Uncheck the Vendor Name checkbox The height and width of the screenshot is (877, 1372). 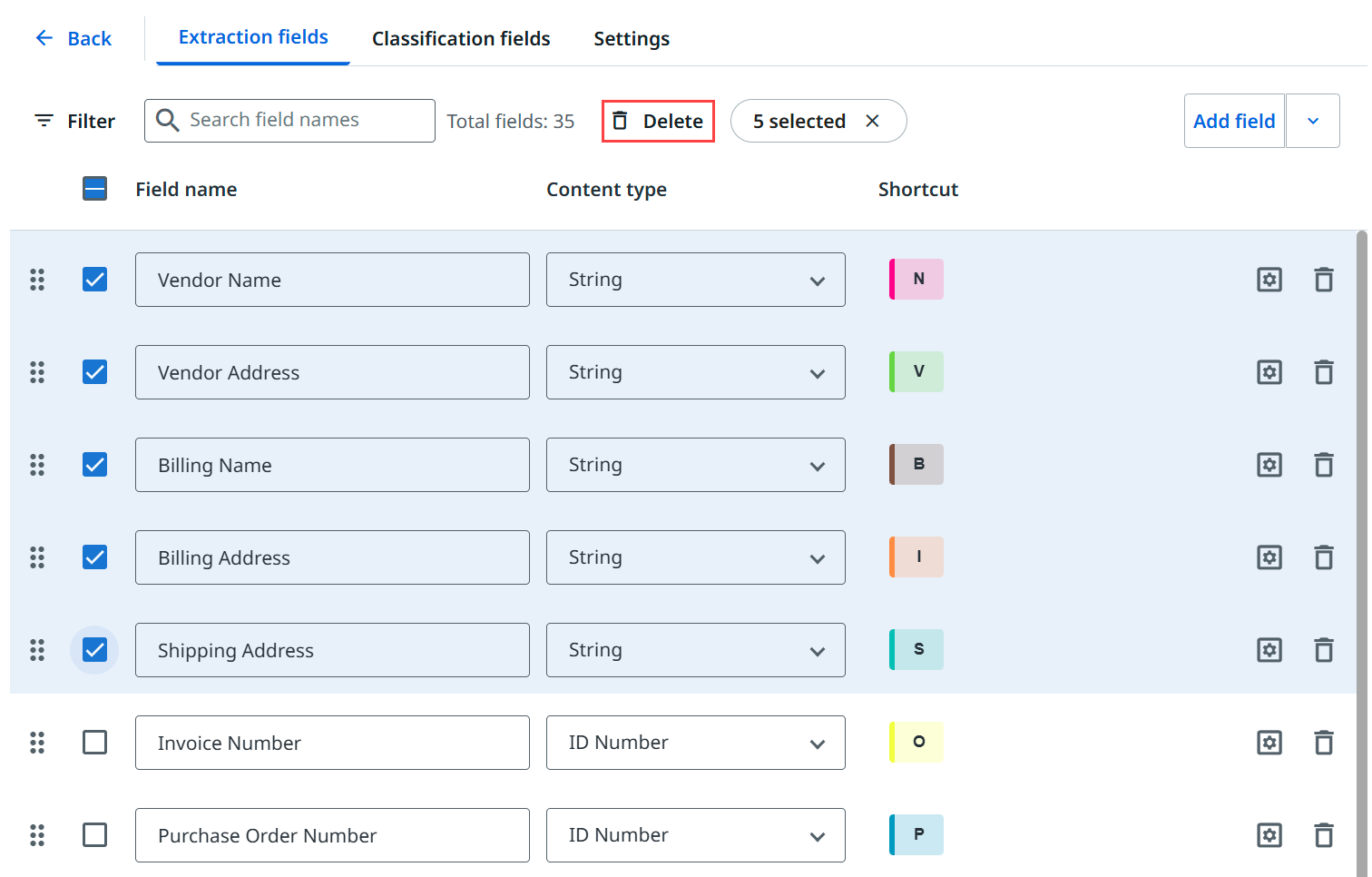coord(95,280)
